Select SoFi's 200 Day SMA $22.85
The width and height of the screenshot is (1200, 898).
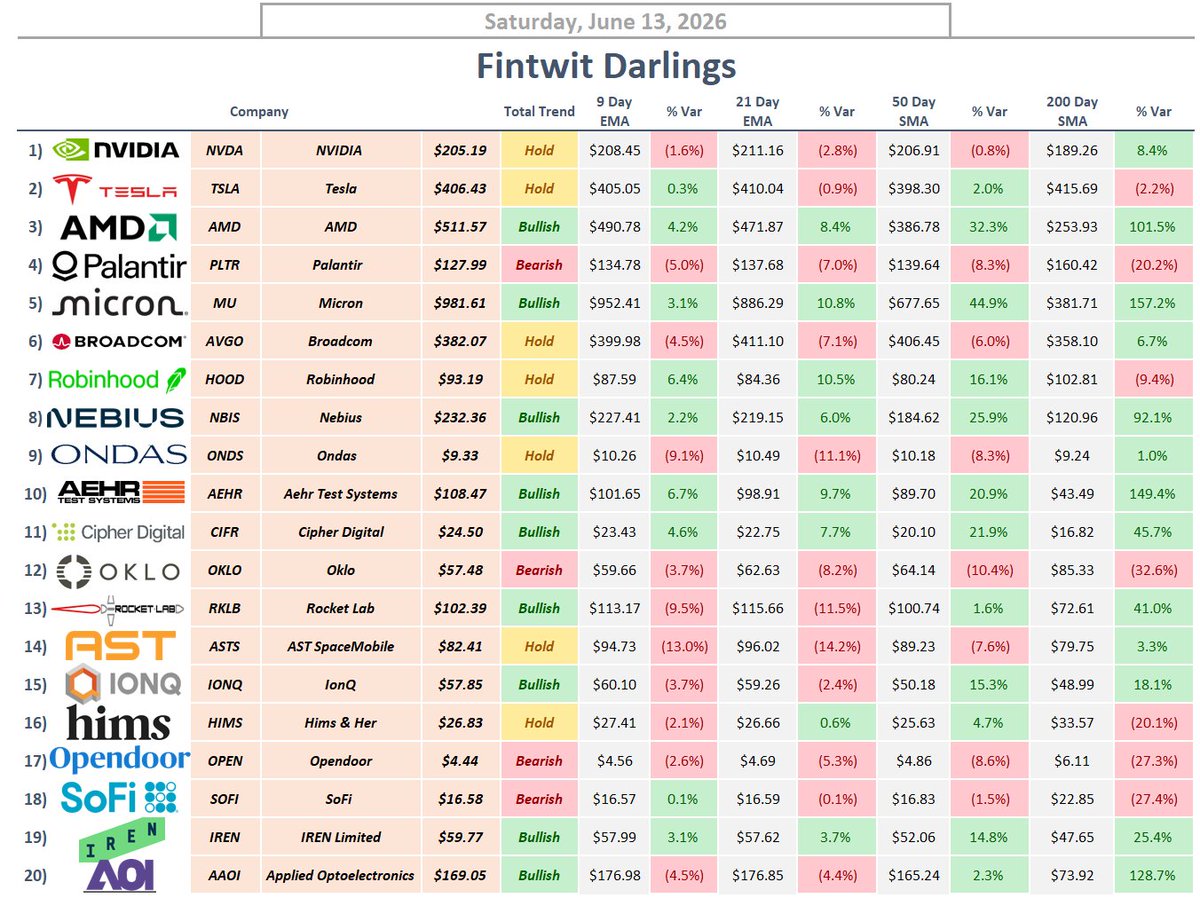1072,799
